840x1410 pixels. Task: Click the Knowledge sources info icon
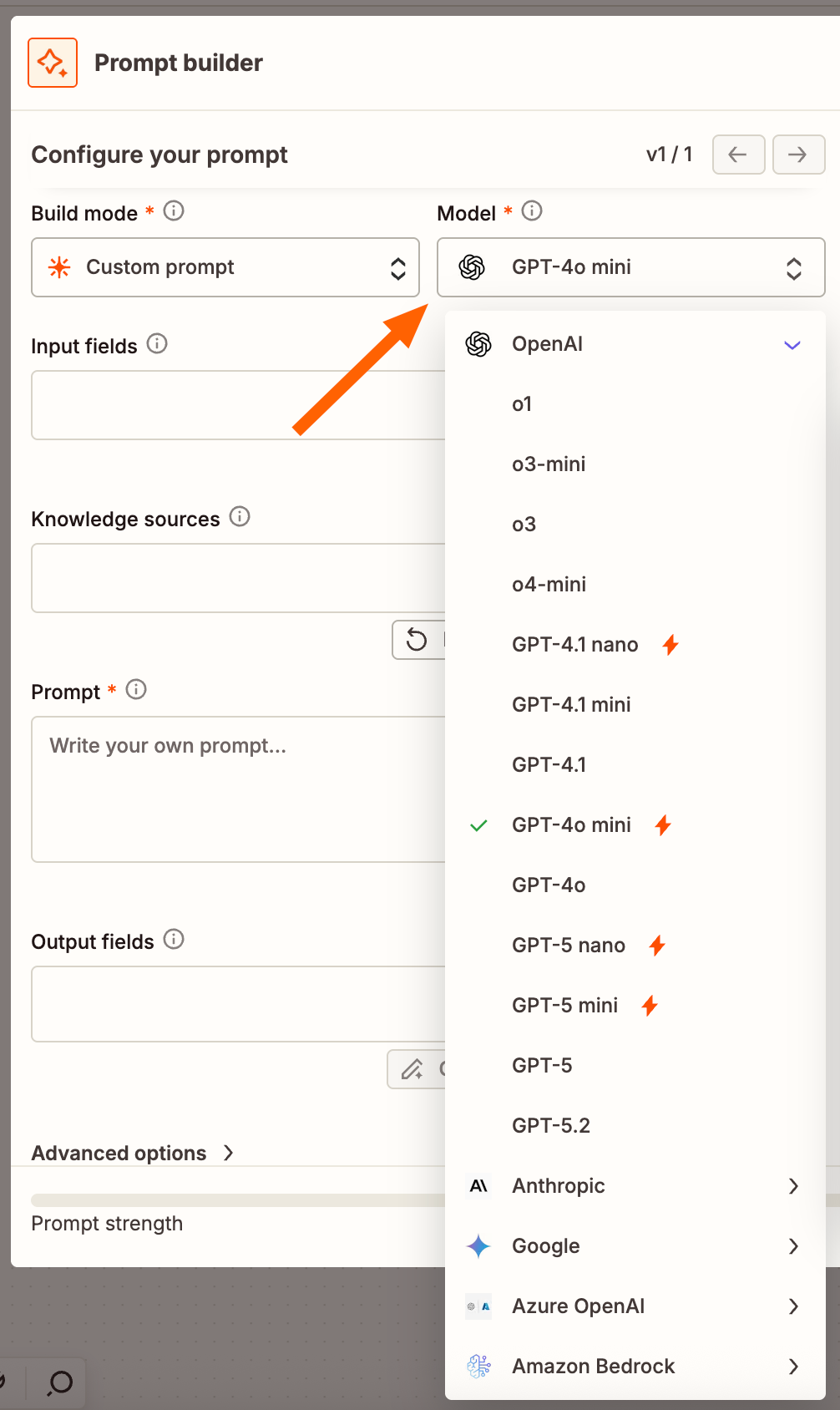pos(240,516)
